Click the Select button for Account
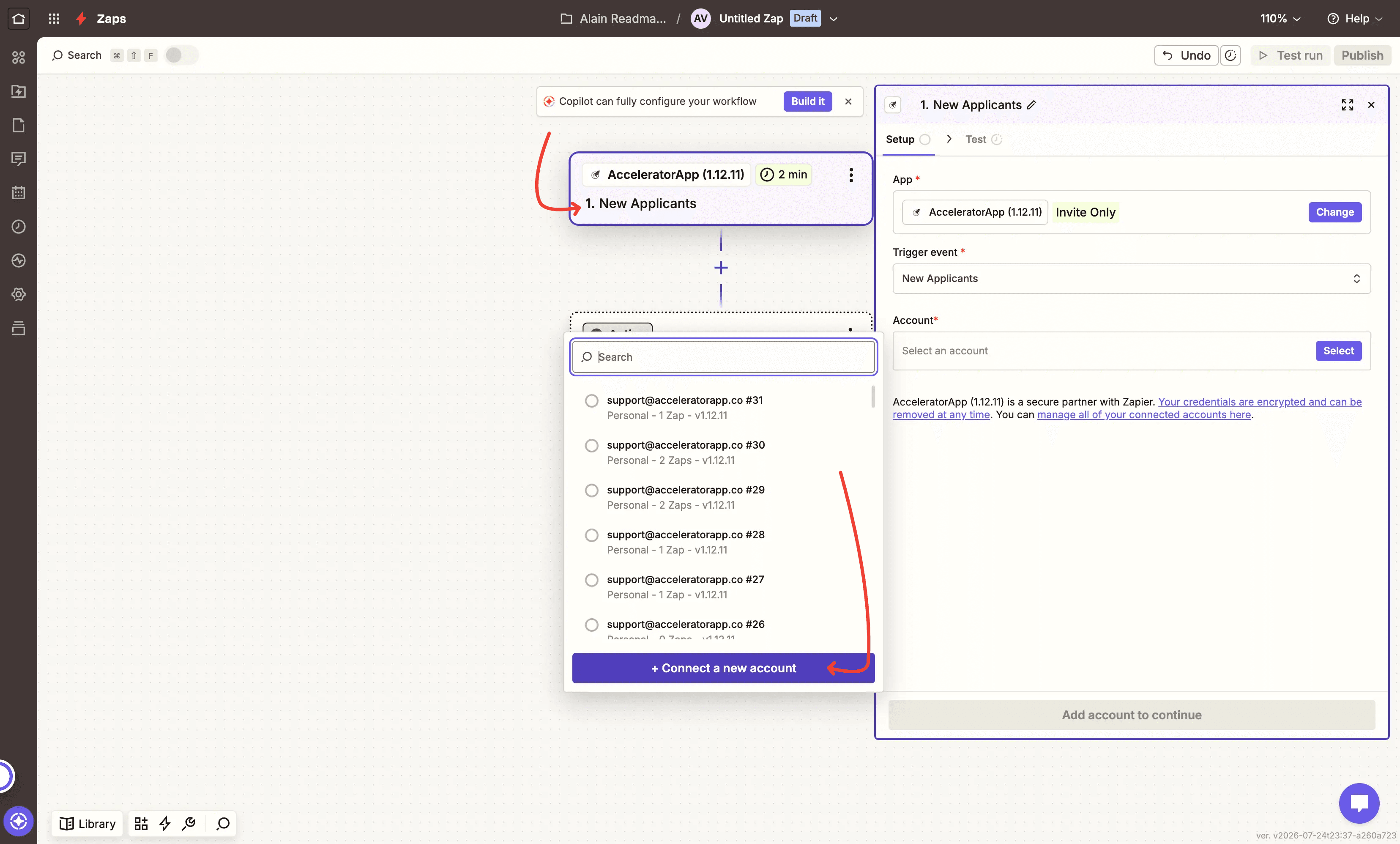The image size is (1400, 844). click(1338, 351)
